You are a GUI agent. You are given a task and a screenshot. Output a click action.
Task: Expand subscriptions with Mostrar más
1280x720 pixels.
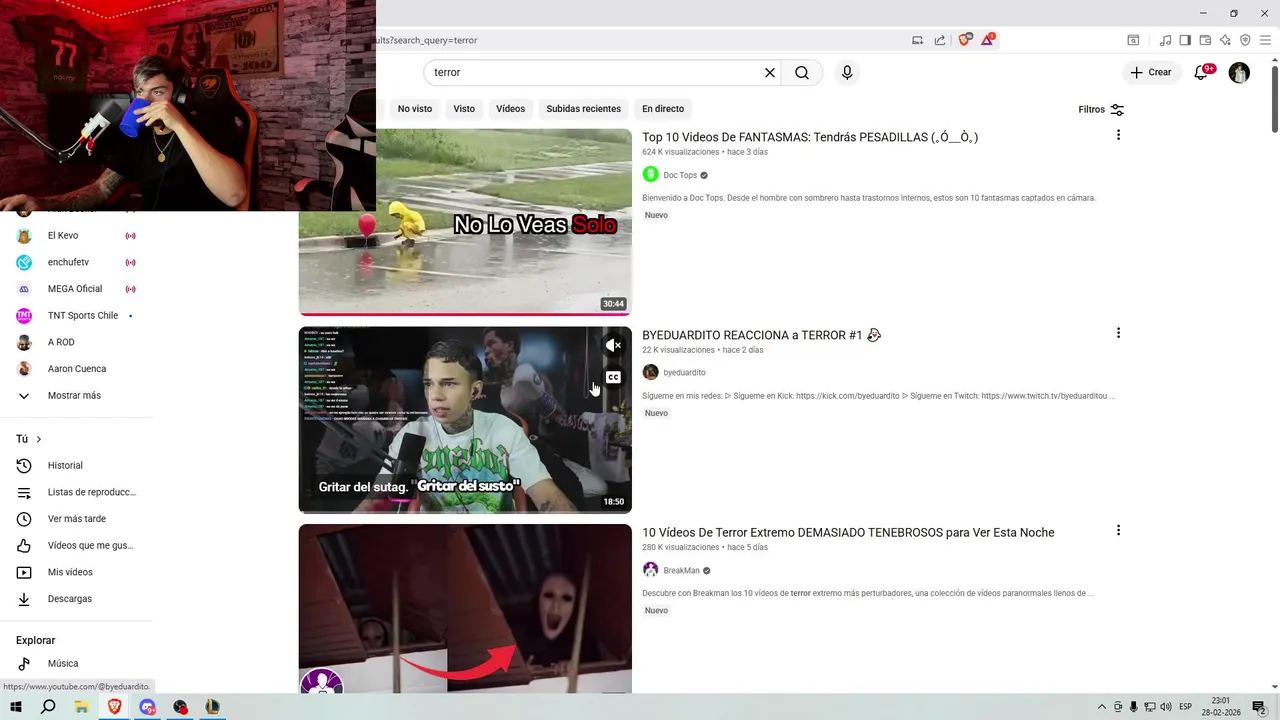(x=76, y=395)
